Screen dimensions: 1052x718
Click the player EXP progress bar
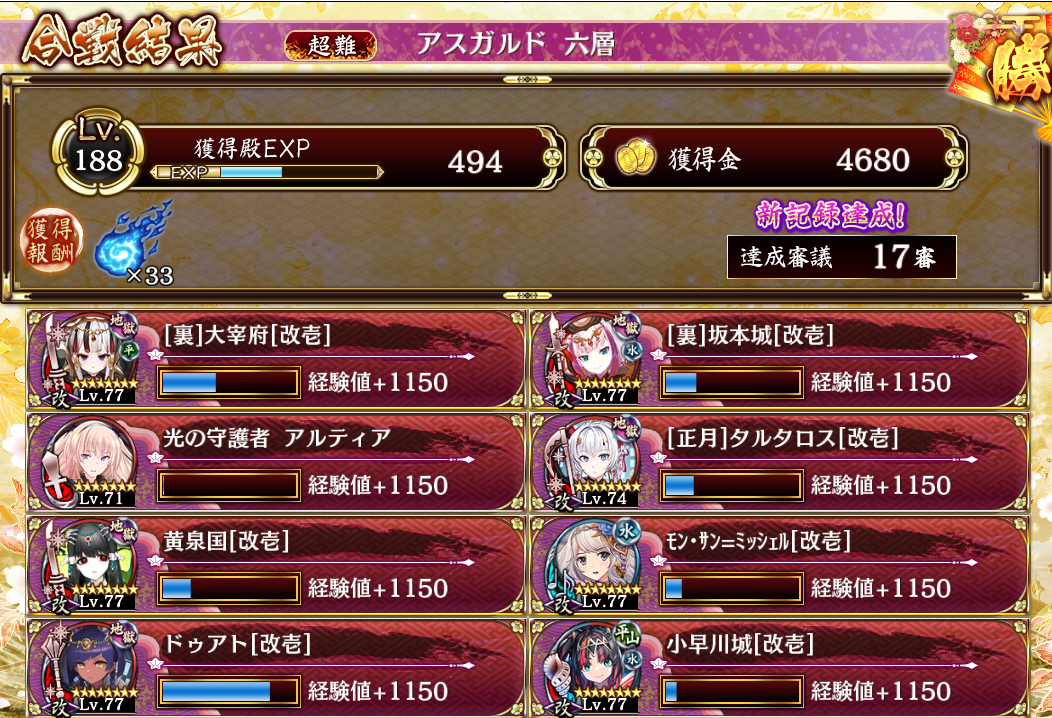pyautogui.click(x=267, y=172)
